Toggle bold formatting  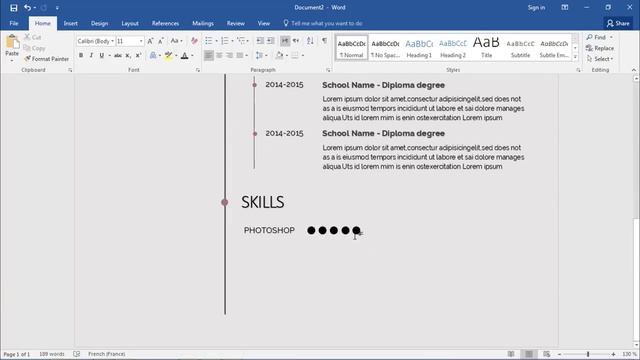pos(81,56)
